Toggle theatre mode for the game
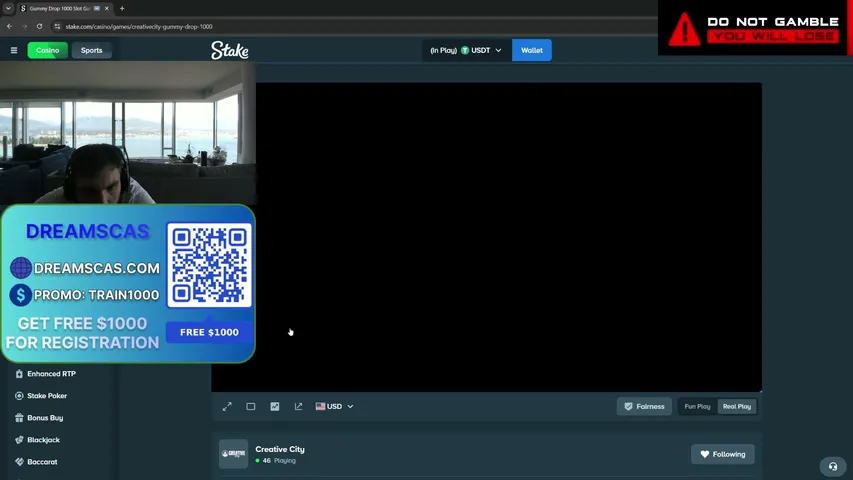This screenshot has height=480, width=853. pyautogui.click(x=251, y=407)
